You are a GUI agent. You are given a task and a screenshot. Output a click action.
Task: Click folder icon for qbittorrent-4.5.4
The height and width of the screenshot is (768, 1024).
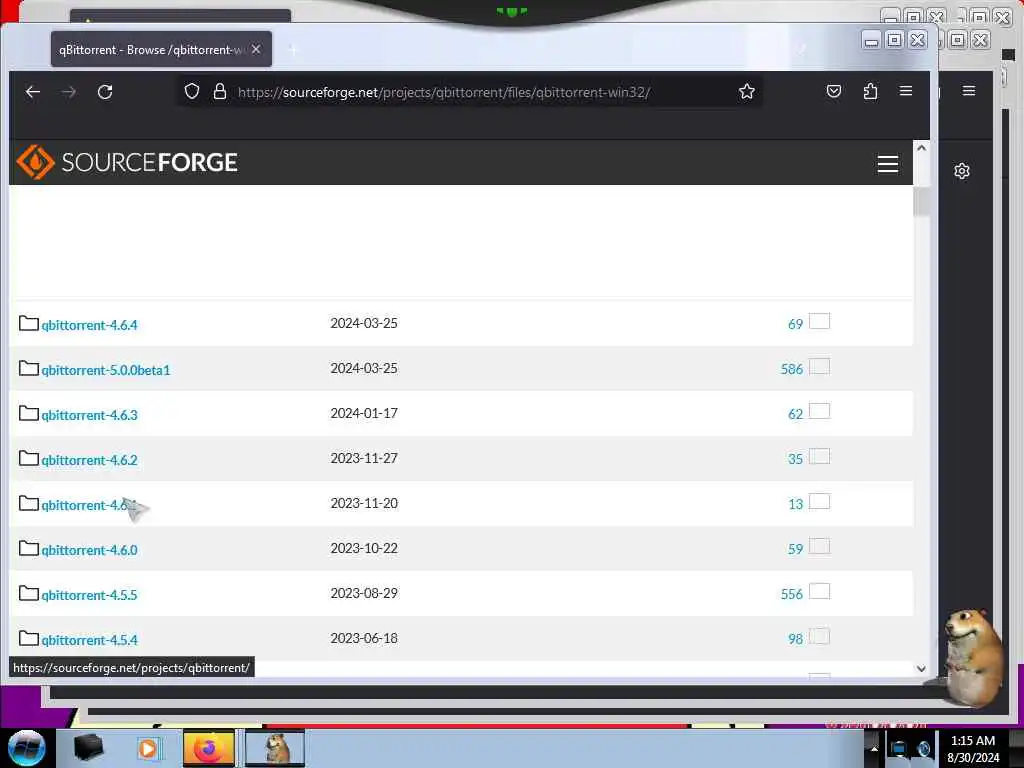coord(29,639)
